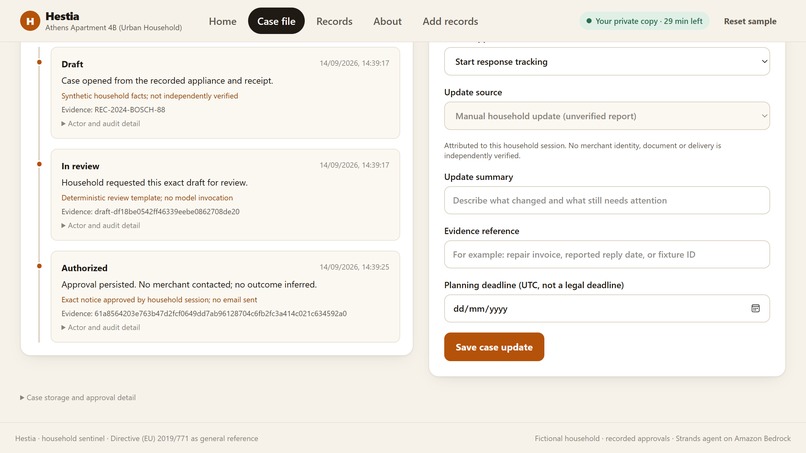Click 'Deterministic review template; no model invocation' note
806x453 pixels.
pos(147,197)
